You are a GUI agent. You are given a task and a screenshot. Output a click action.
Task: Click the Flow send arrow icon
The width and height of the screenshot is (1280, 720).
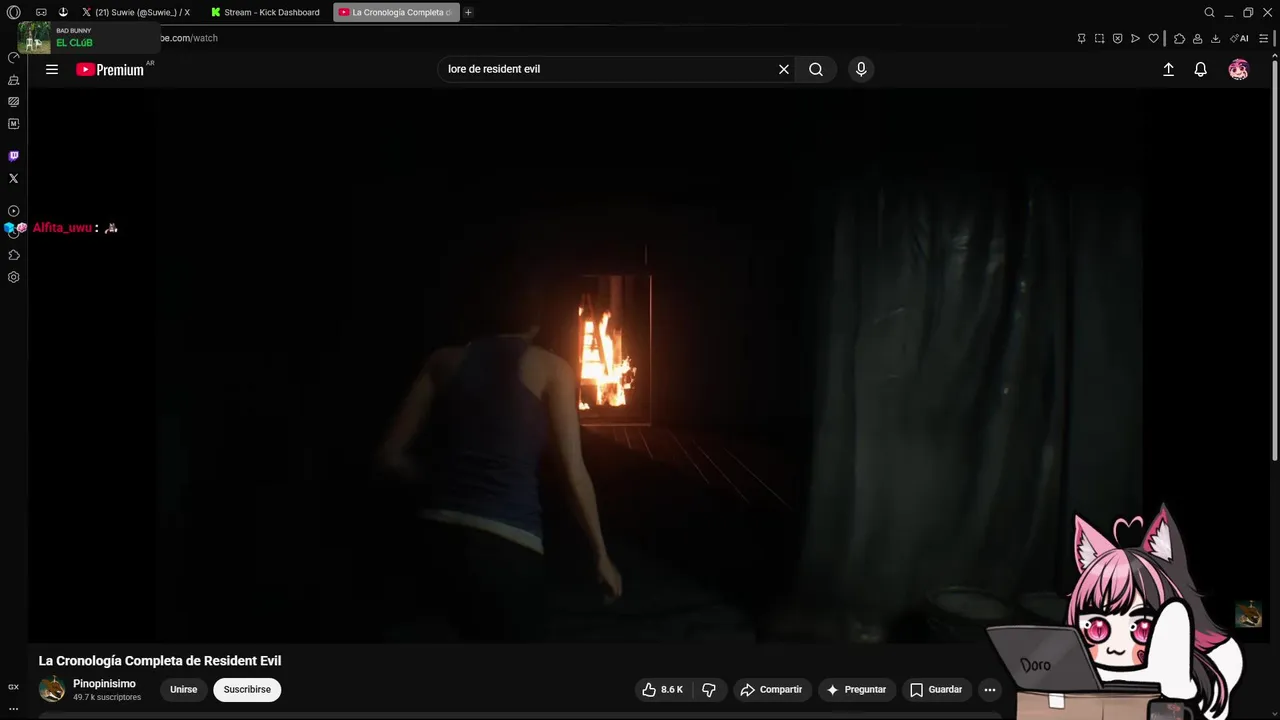(x=1135, y=38)
